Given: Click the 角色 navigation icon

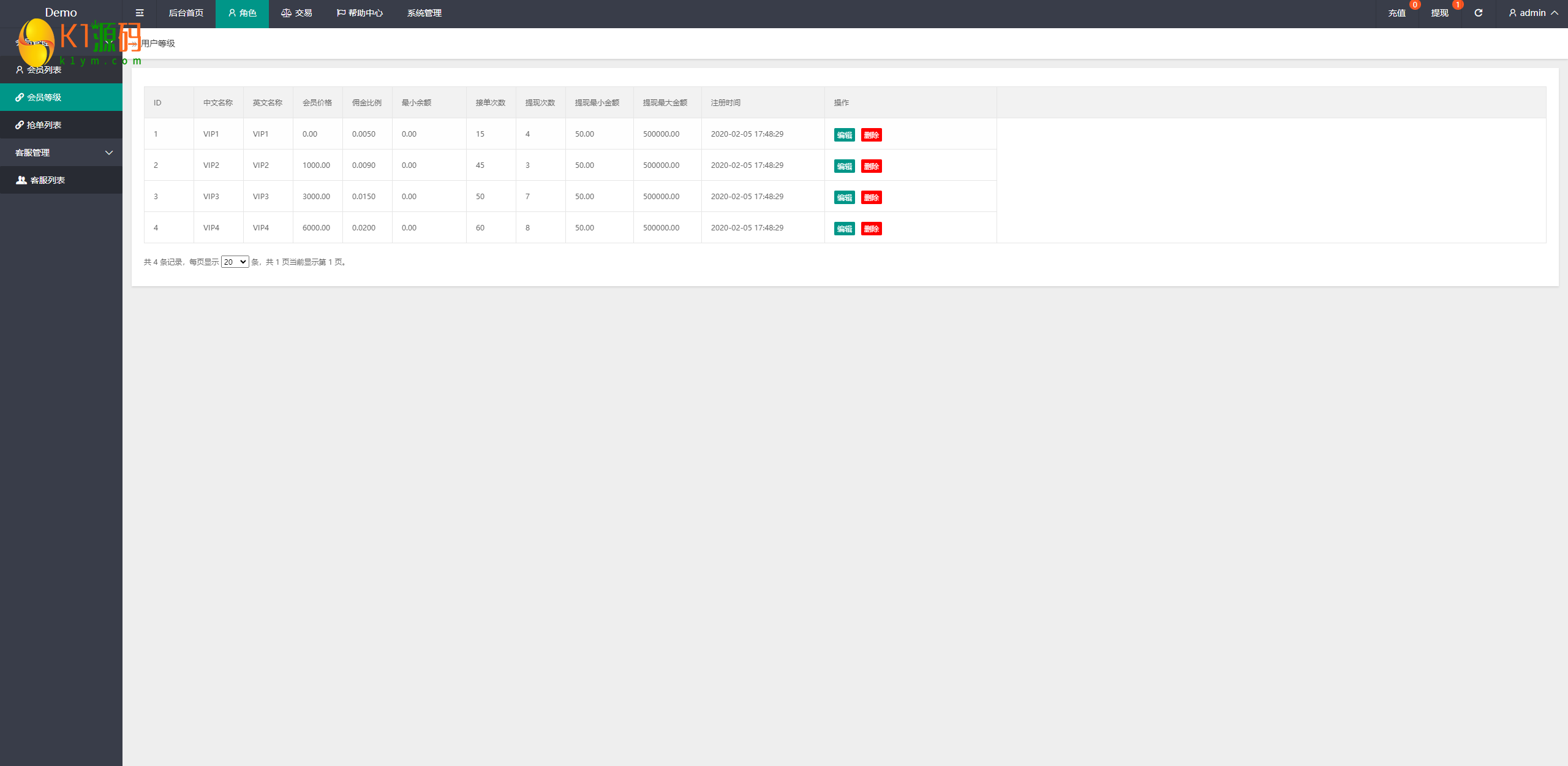Looking at the screenshot, I should coord(232,13).
